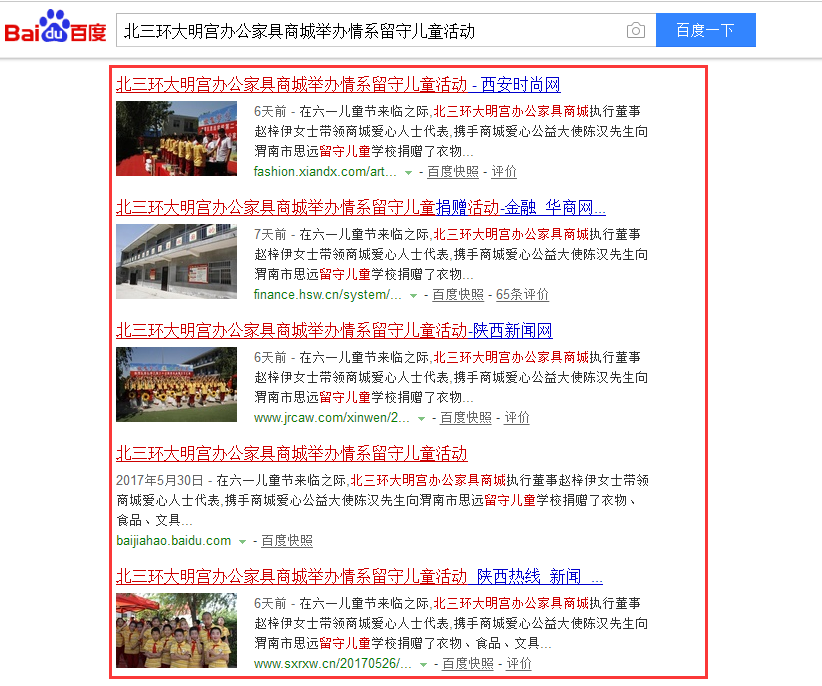Open 百度快照 for finance.hsw.cn result
Viewport: 822px width, 686px height.
click(458, 295)
